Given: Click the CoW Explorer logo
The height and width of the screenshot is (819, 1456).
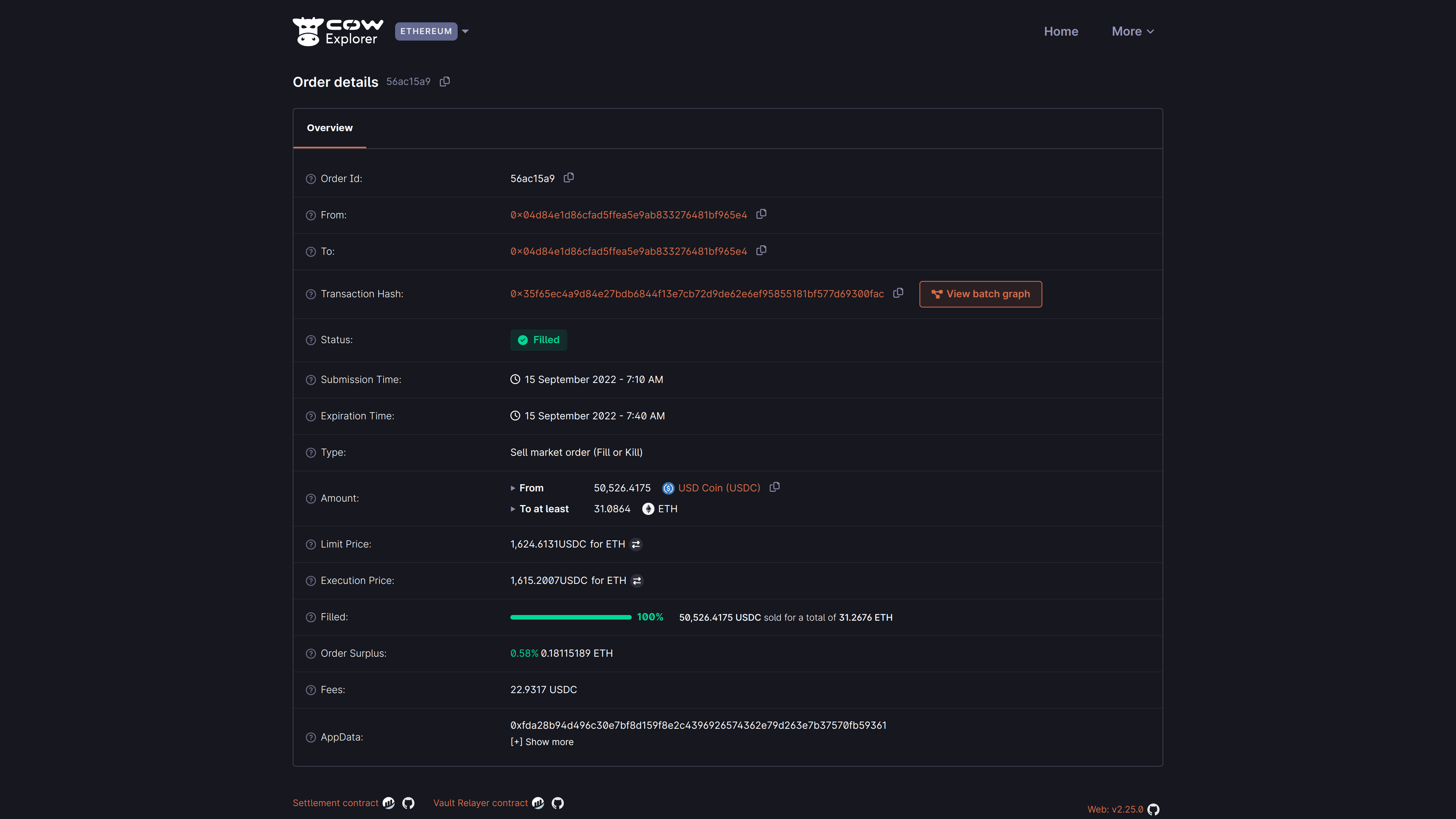Looking at the screenshot, I should coord(337,31).
